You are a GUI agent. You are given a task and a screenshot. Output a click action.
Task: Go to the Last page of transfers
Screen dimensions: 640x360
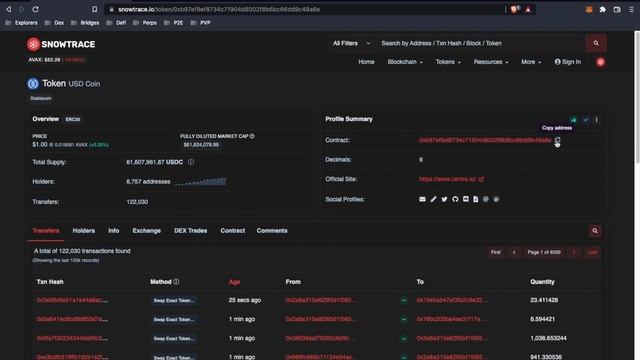coord(592,252)
